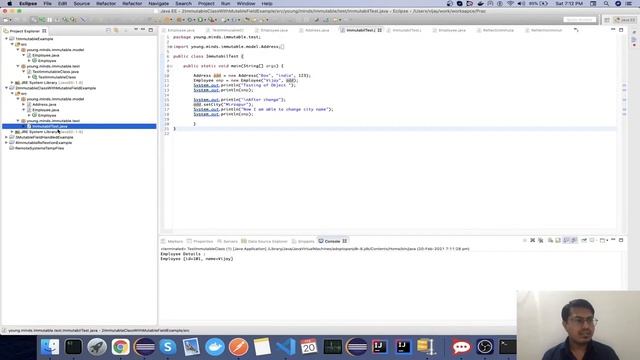Open the Source menu
The height and width of the screenshot is (360, 640).
[x=81, y=3]
